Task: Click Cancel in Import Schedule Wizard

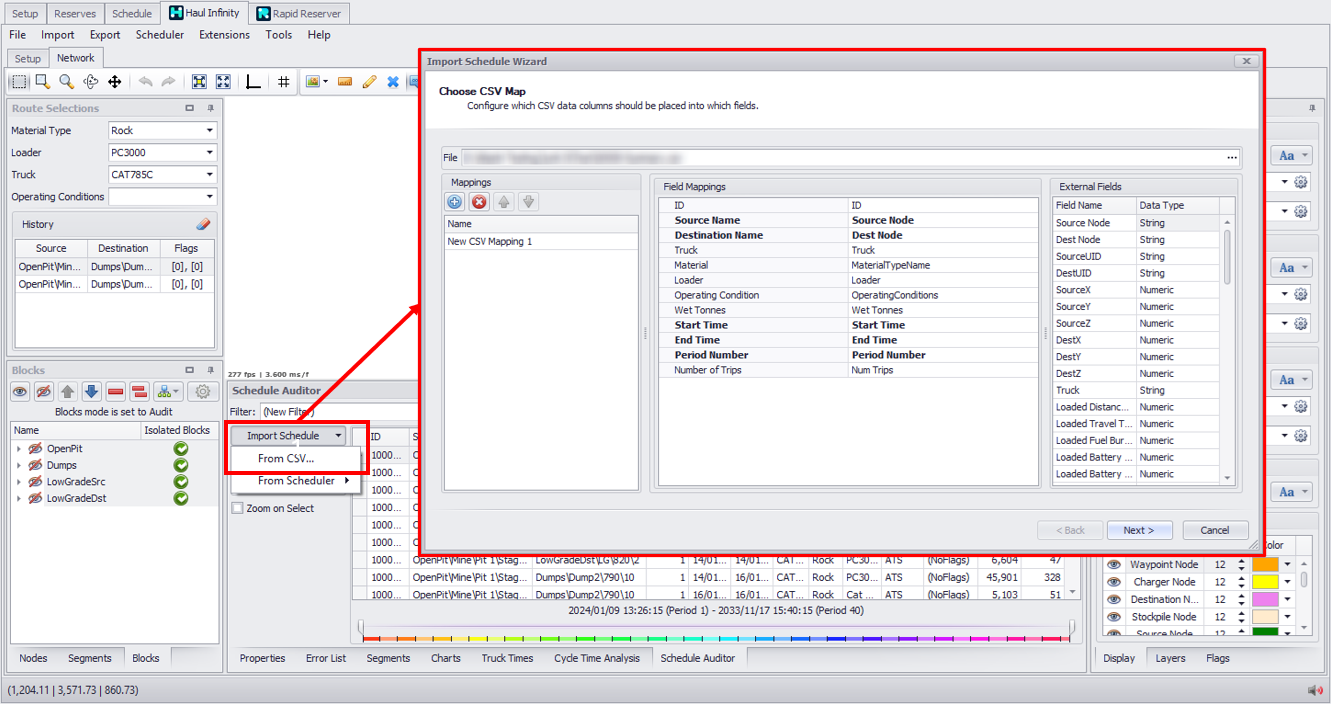Action: (x=1214, y=530)
